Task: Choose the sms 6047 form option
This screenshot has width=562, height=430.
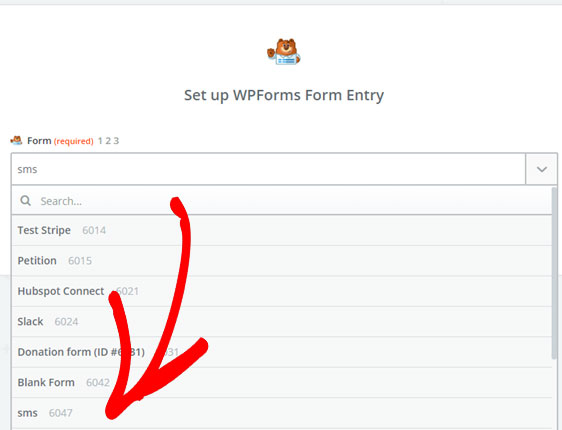Action: [282, 413]
